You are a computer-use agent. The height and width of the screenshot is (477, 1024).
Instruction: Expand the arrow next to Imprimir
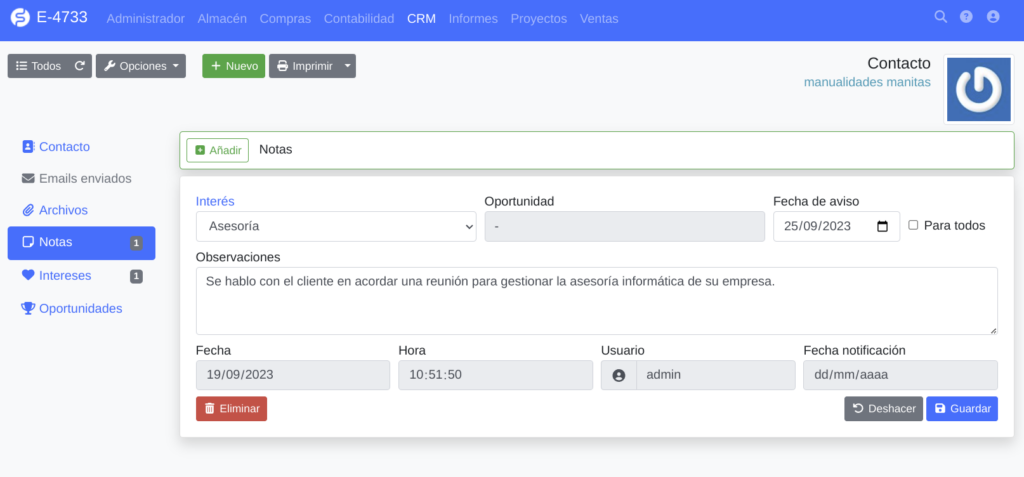[x=347, y=66]
